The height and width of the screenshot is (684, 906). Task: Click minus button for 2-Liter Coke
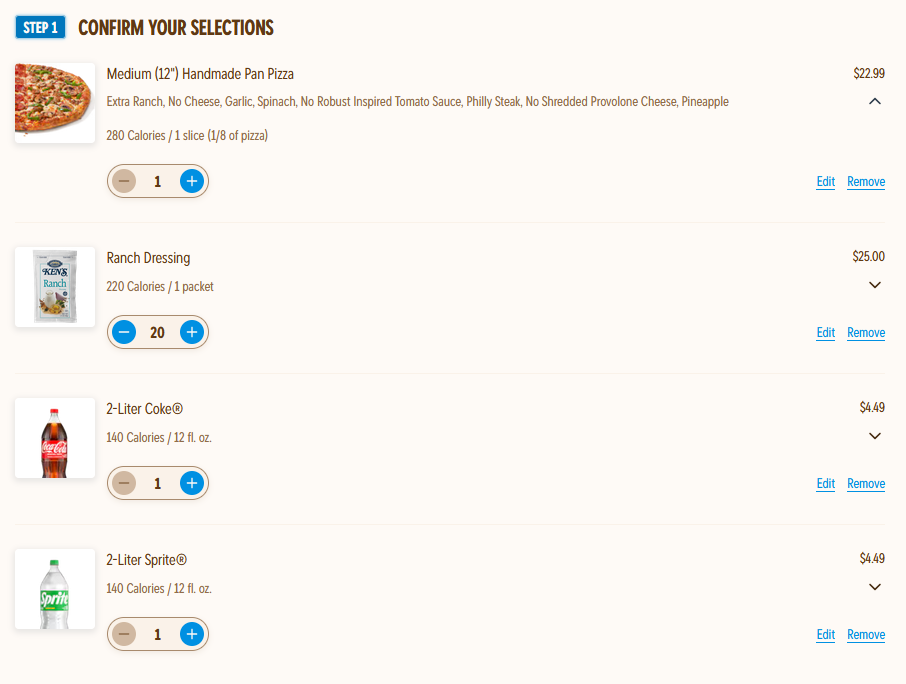pyautogui.click(x=124, y=483)
